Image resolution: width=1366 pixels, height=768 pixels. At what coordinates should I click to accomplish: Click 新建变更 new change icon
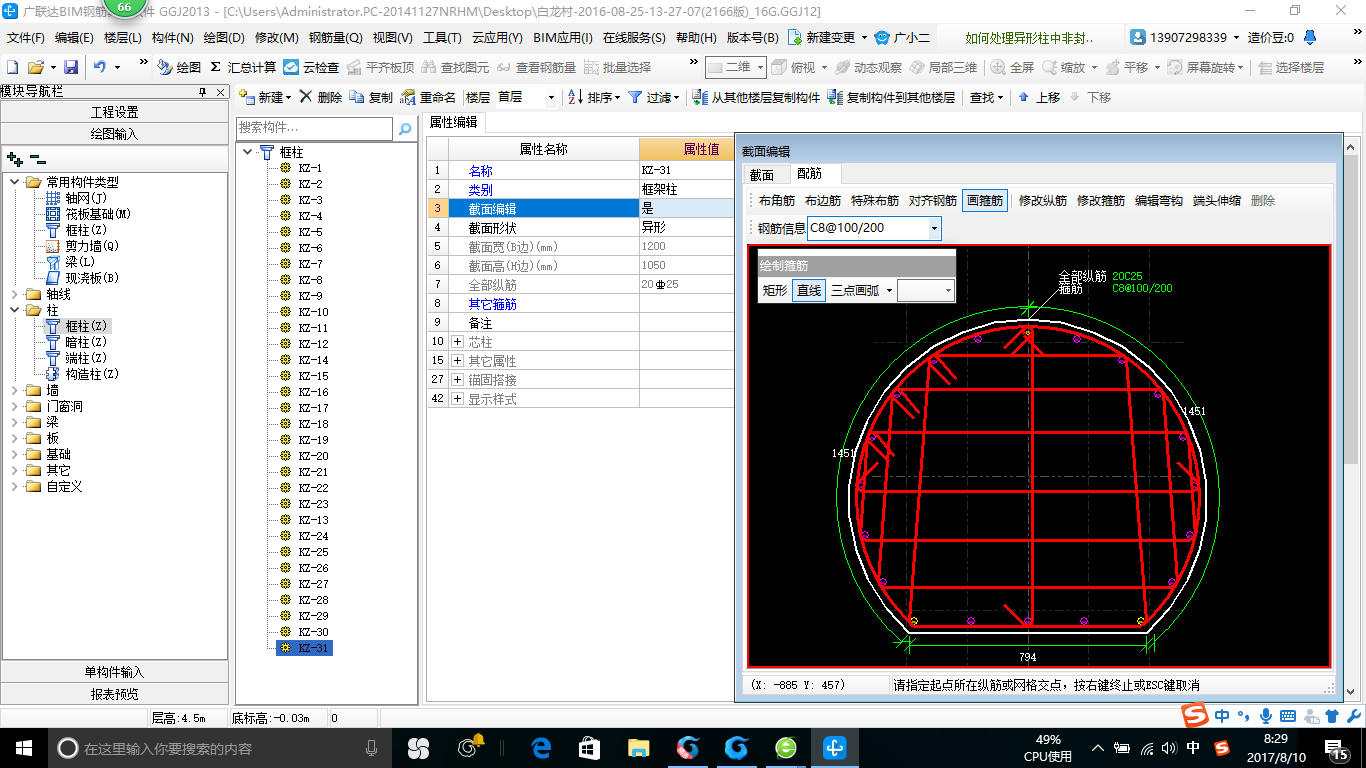point(795,37)
